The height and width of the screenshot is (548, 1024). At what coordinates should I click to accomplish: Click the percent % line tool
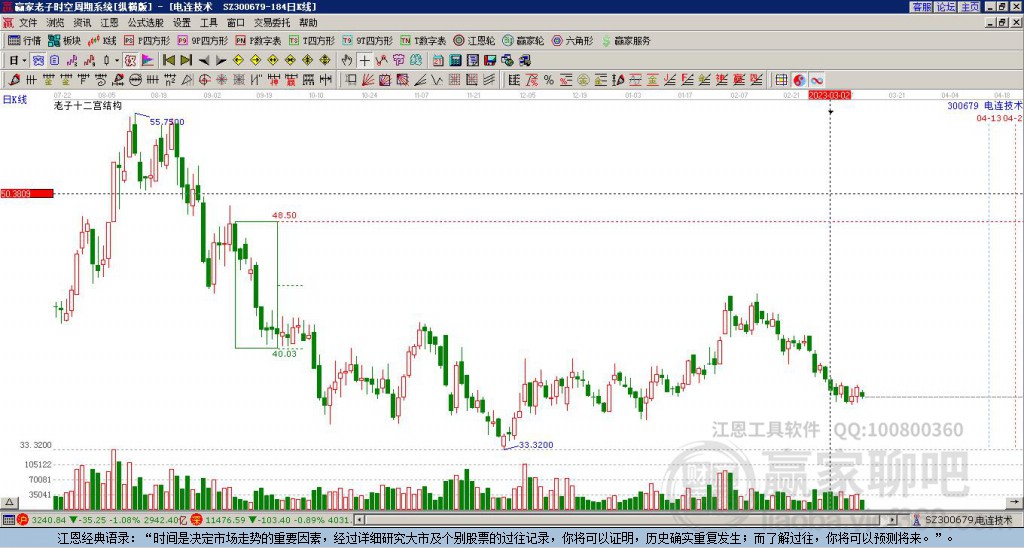tap(549, 80)
